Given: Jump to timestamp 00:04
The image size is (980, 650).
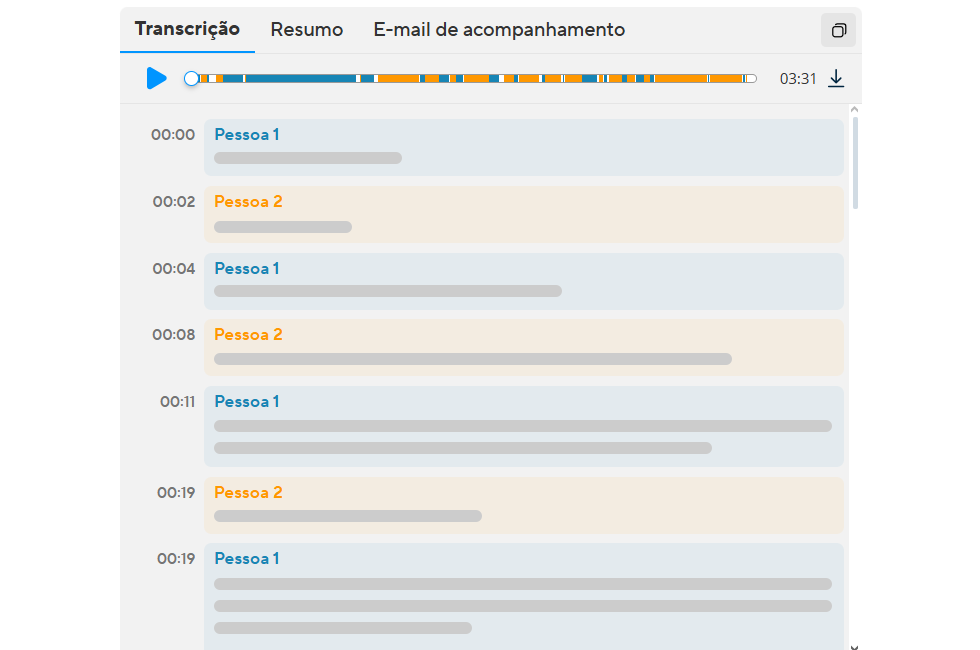Looking at the screenshot, I should click(174, 269).
